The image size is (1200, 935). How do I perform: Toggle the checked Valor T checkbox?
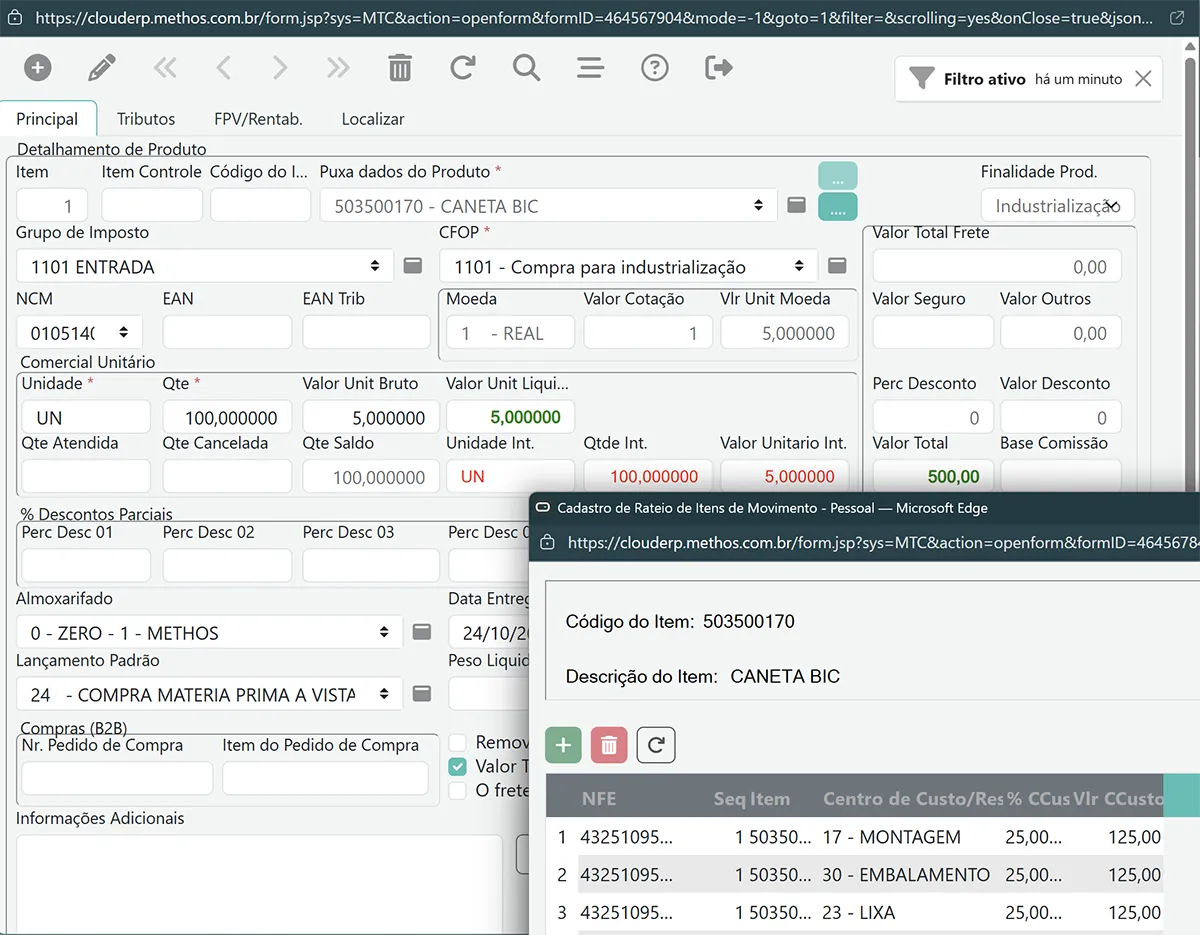pos(458,767)
